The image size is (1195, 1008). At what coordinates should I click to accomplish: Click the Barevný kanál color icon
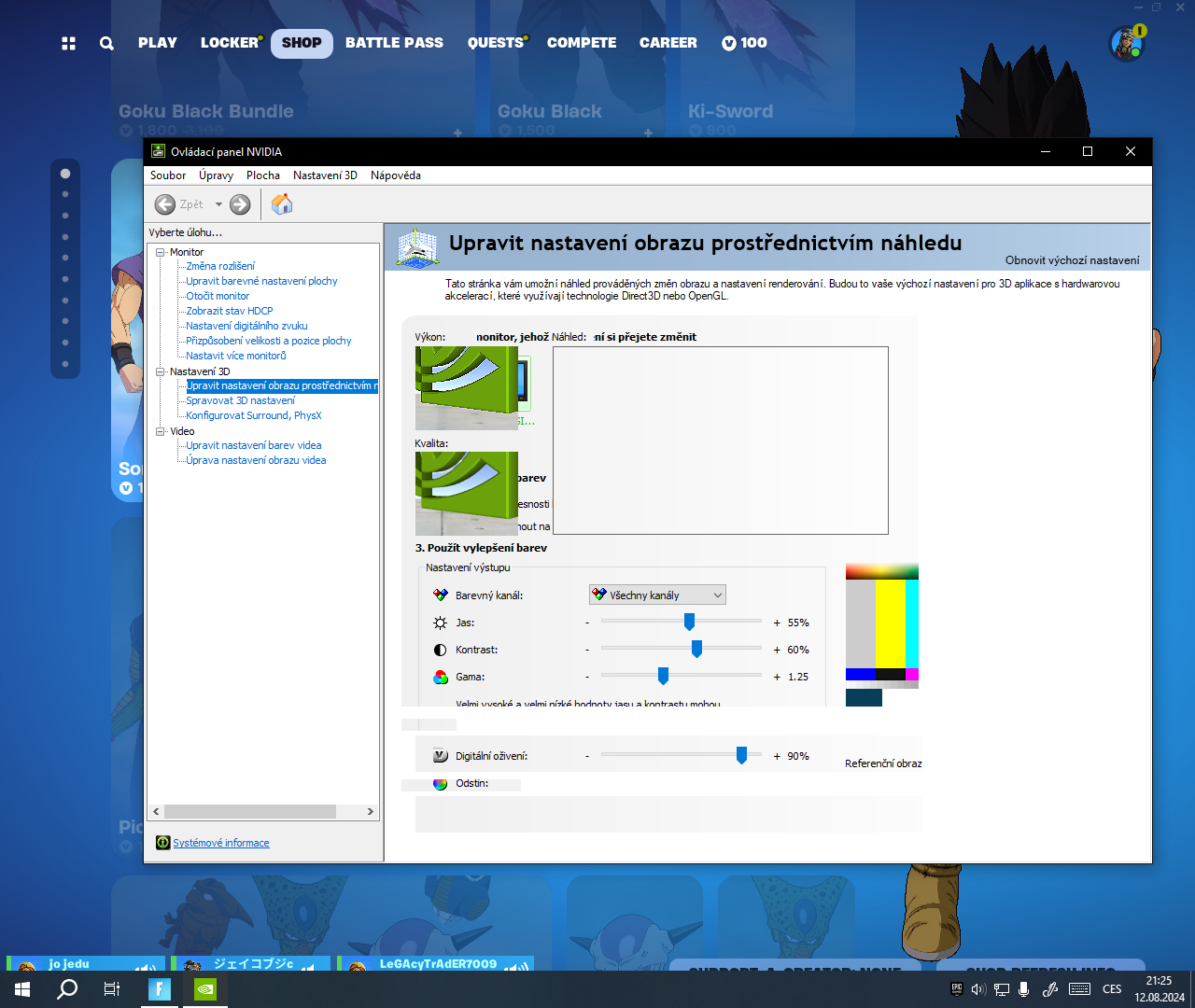coord(441,595)
